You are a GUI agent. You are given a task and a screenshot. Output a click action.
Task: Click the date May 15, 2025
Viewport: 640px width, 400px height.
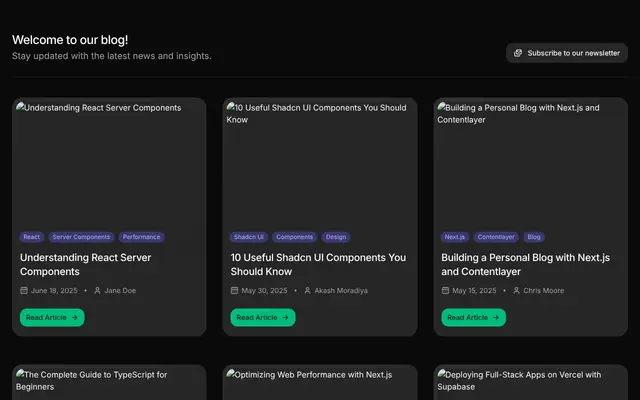(x=474, y=291)
